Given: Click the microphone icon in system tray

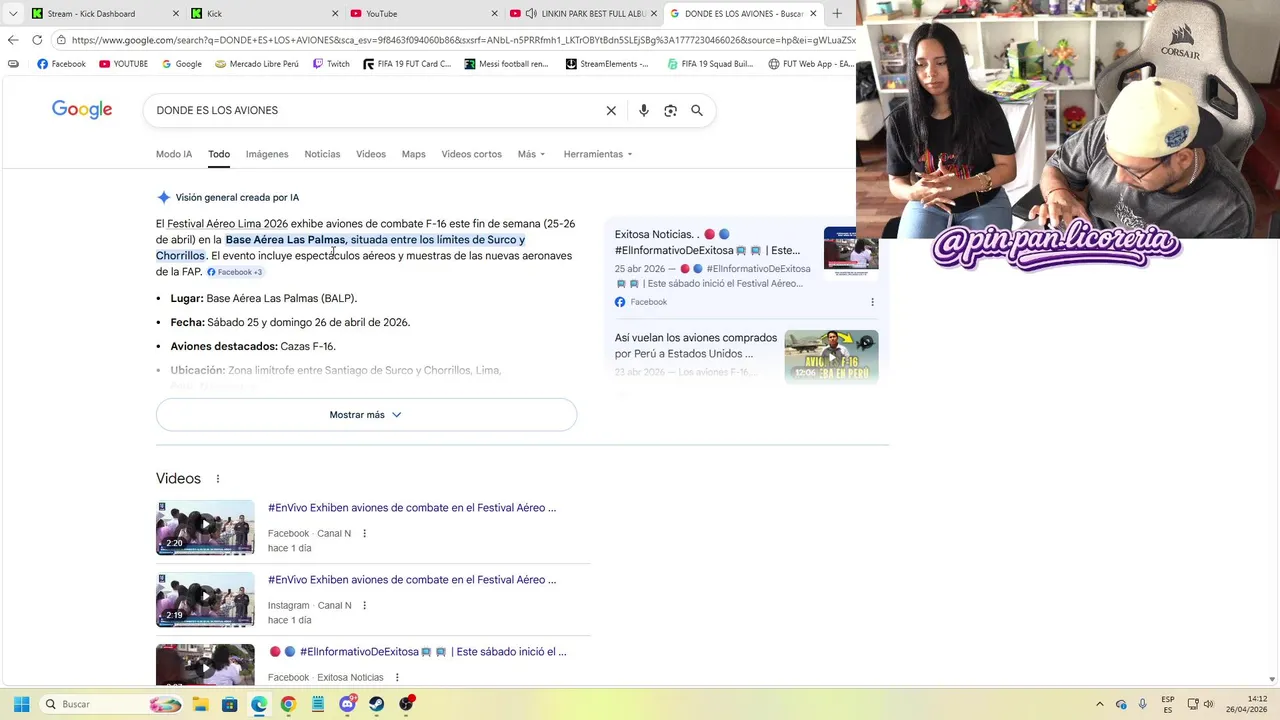Looking at the screenshot, I should coord(1142,704).
